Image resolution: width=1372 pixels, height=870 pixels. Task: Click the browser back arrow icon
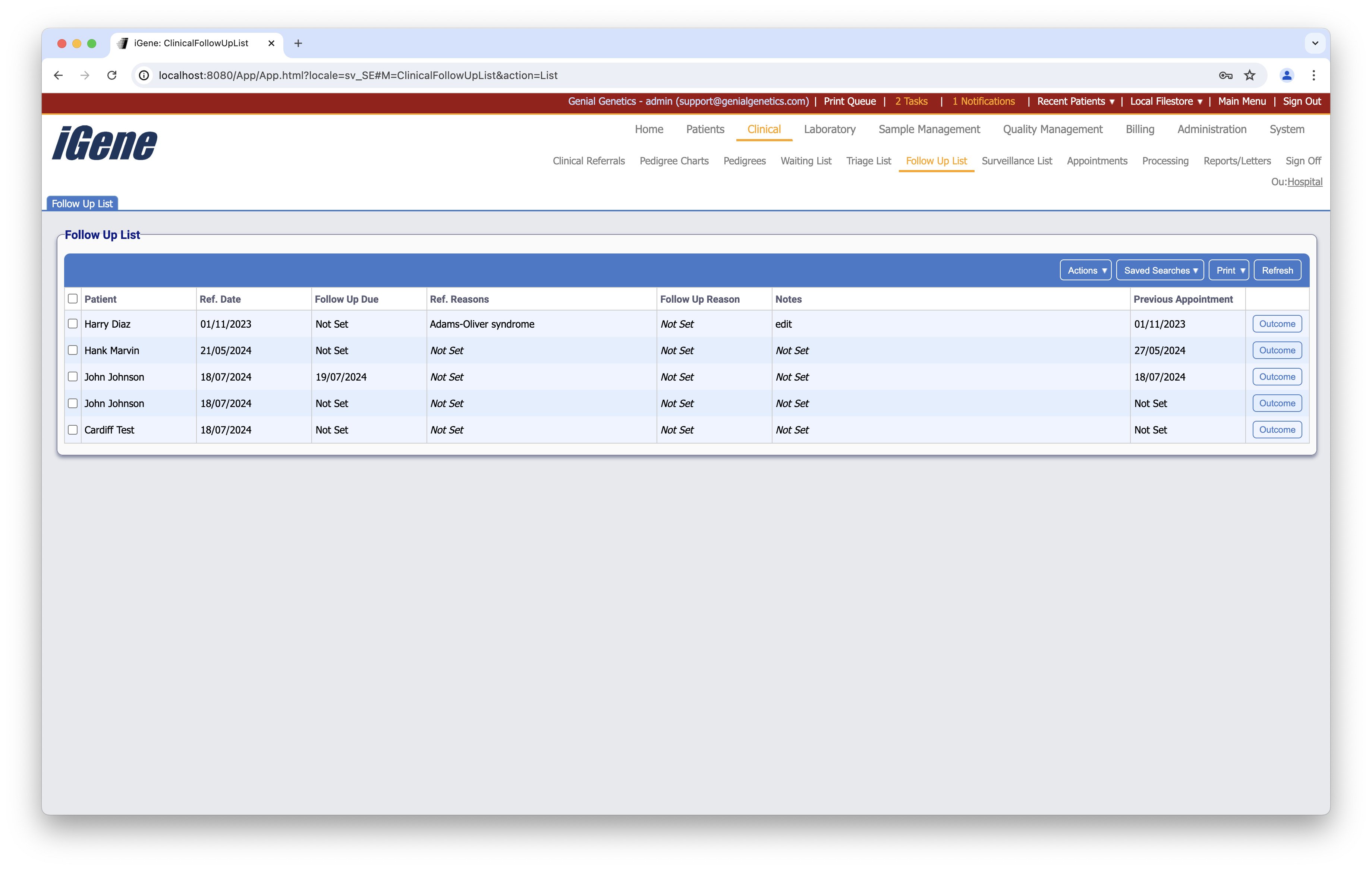(58, 75)
